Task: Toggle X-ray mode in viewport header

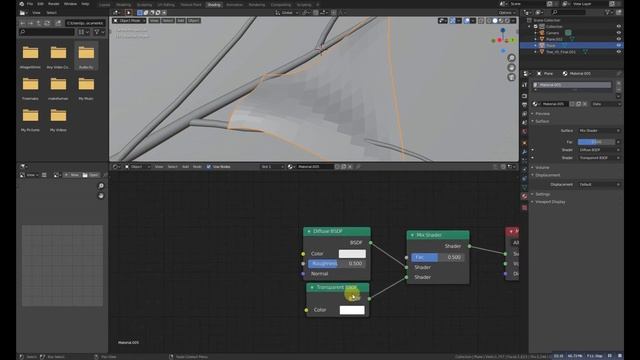Action: (481, 20)
